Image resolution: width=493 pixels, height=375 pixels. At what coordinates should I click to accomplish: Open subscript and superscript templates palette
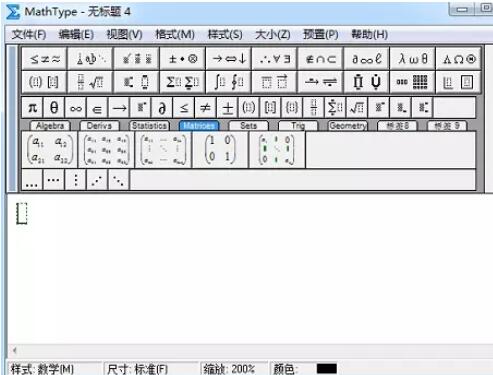click(x=136, y=82)
